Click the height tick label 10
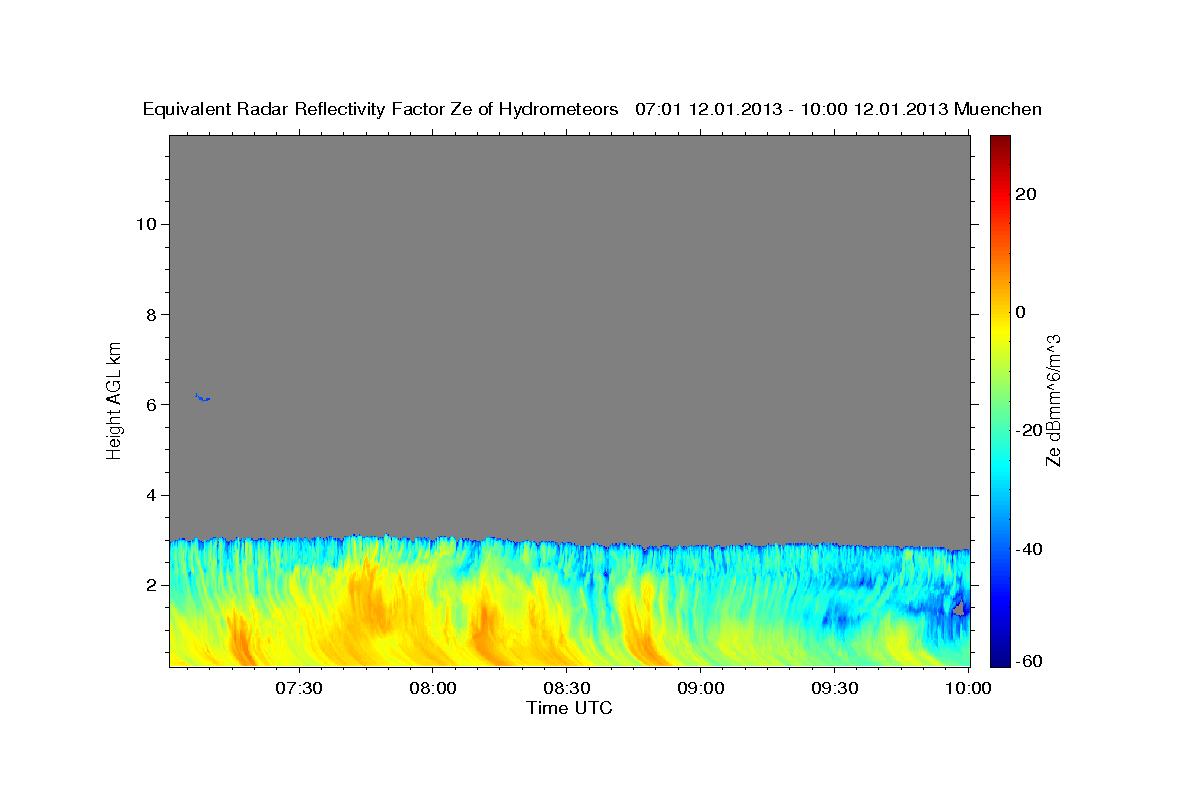 point(145,224)
